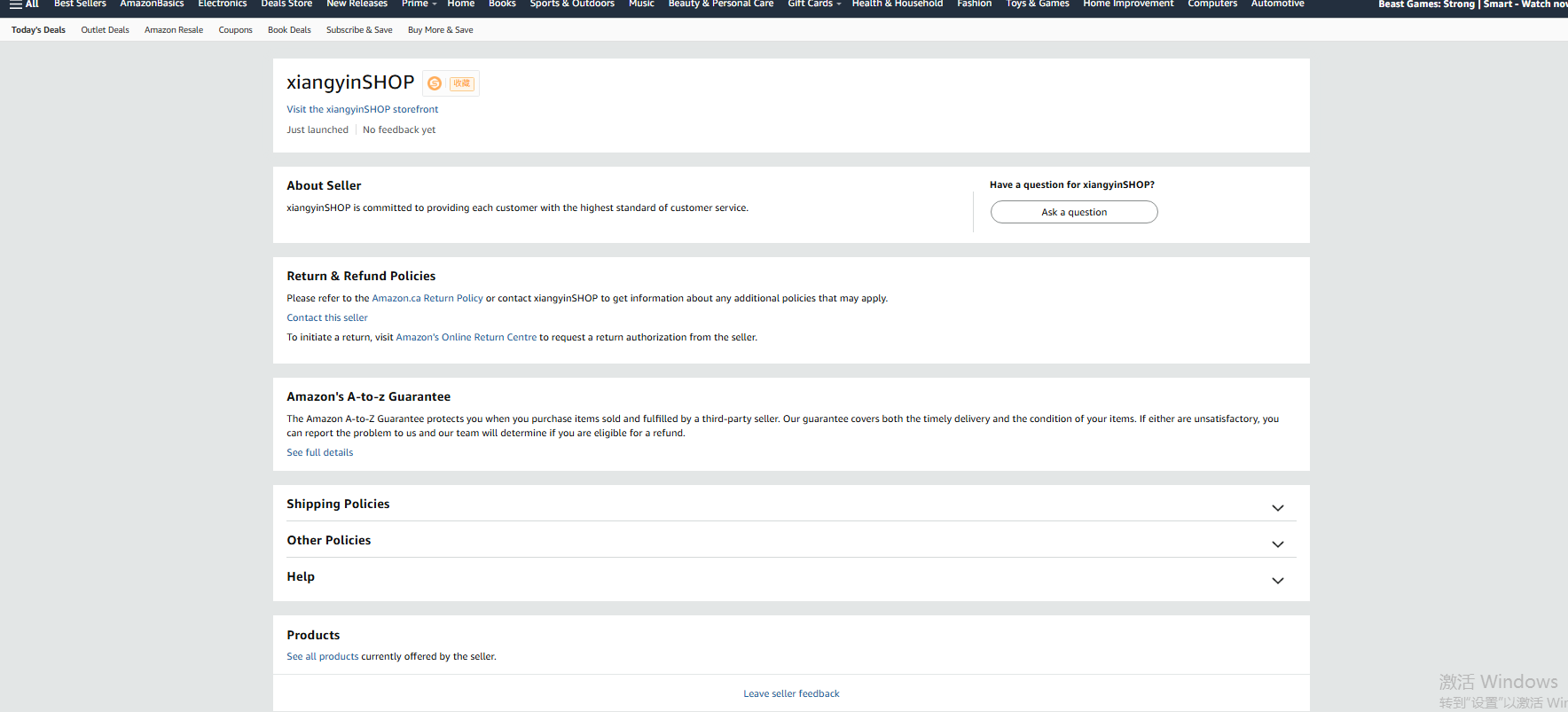
Task: Go to Health & Household
Action: coord(898,4)
